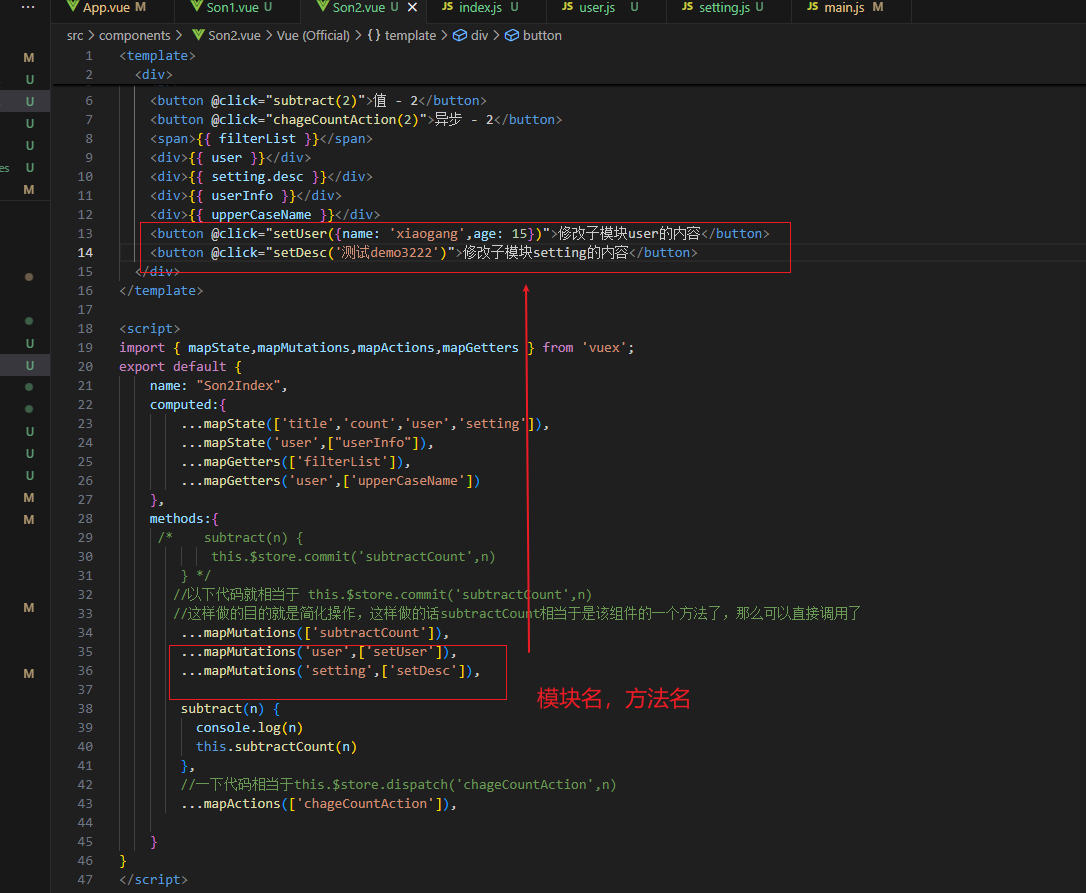Open the Son2.vue breadcrumb dropdown

pyautogui.click(x=234, y=35)
